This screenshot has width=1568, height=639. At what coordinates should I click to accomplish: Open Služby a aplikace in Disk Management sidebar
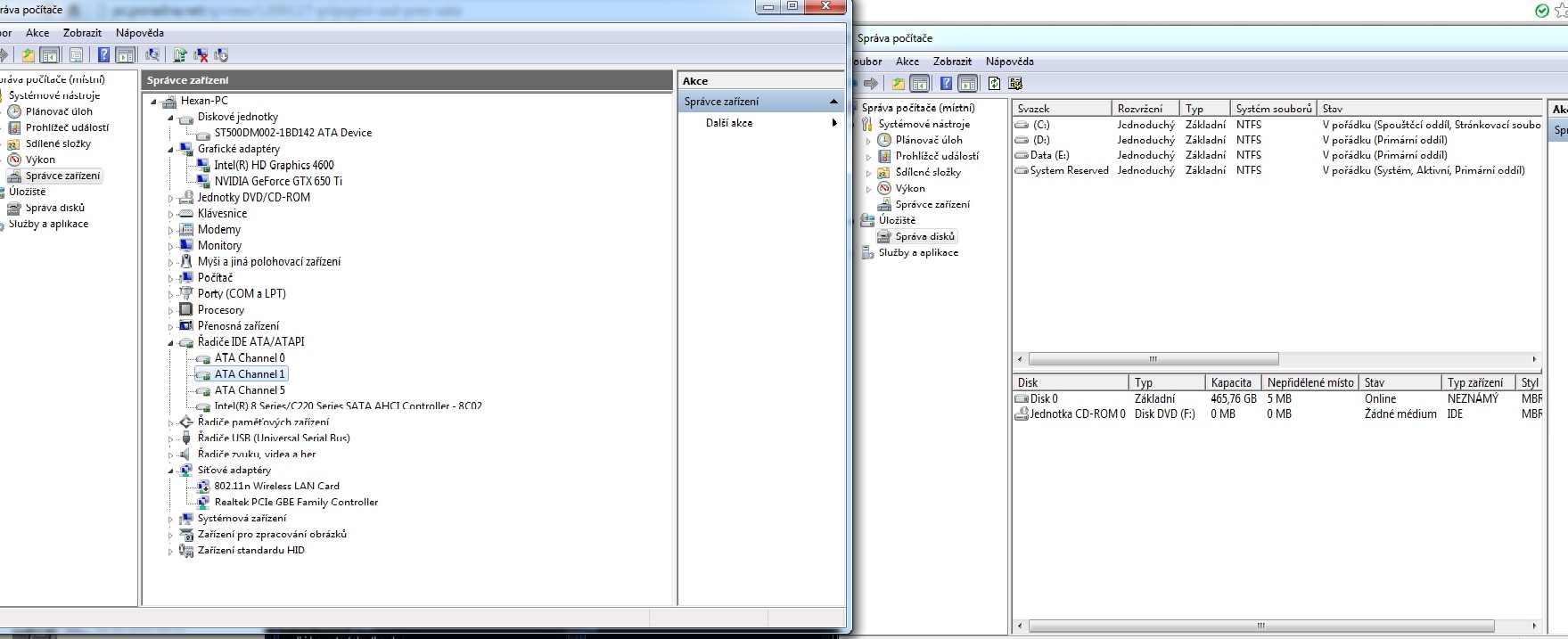[x=918, y=253]
